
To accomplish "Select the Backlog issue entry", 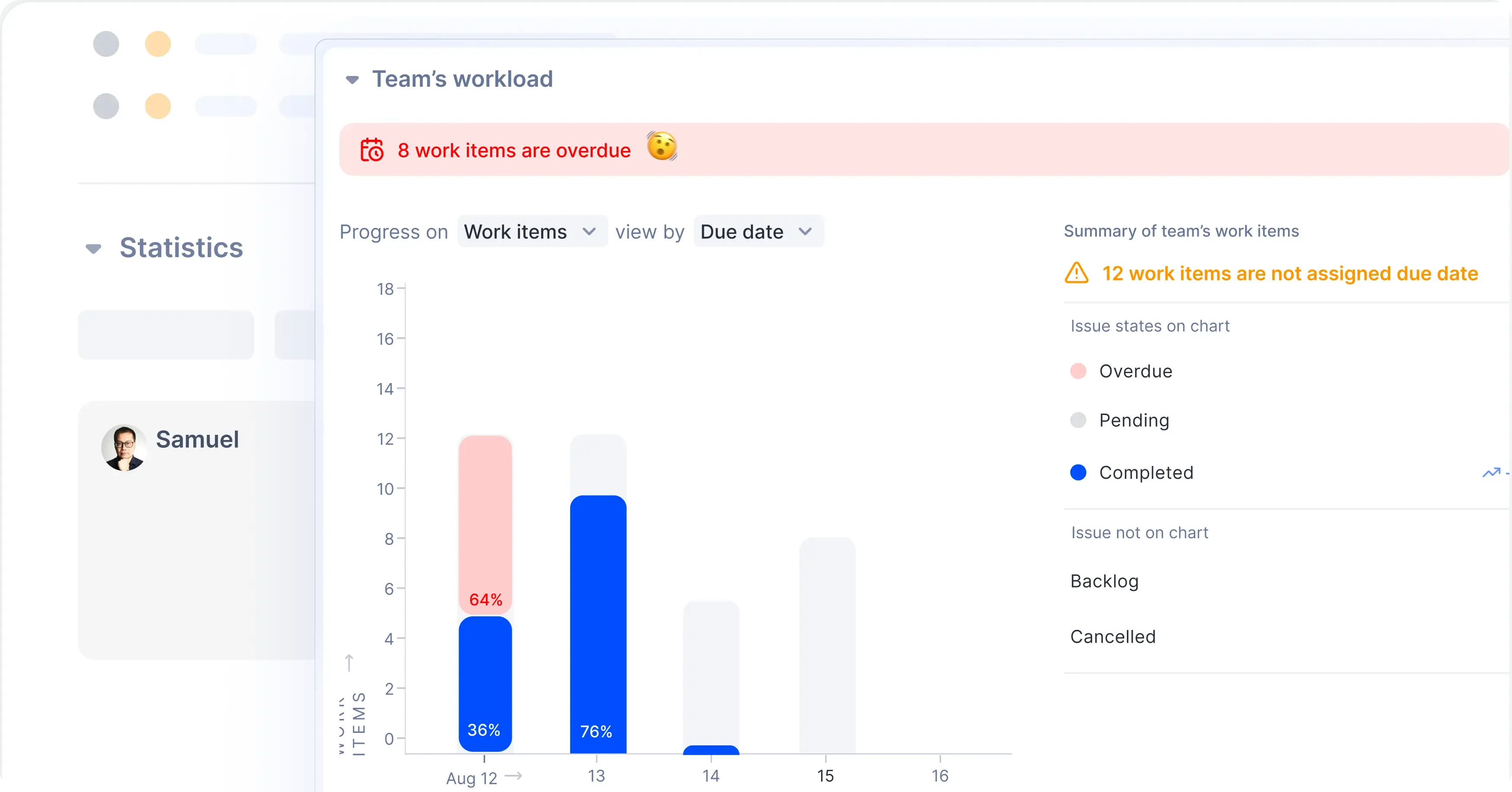I will (1104, 581).
